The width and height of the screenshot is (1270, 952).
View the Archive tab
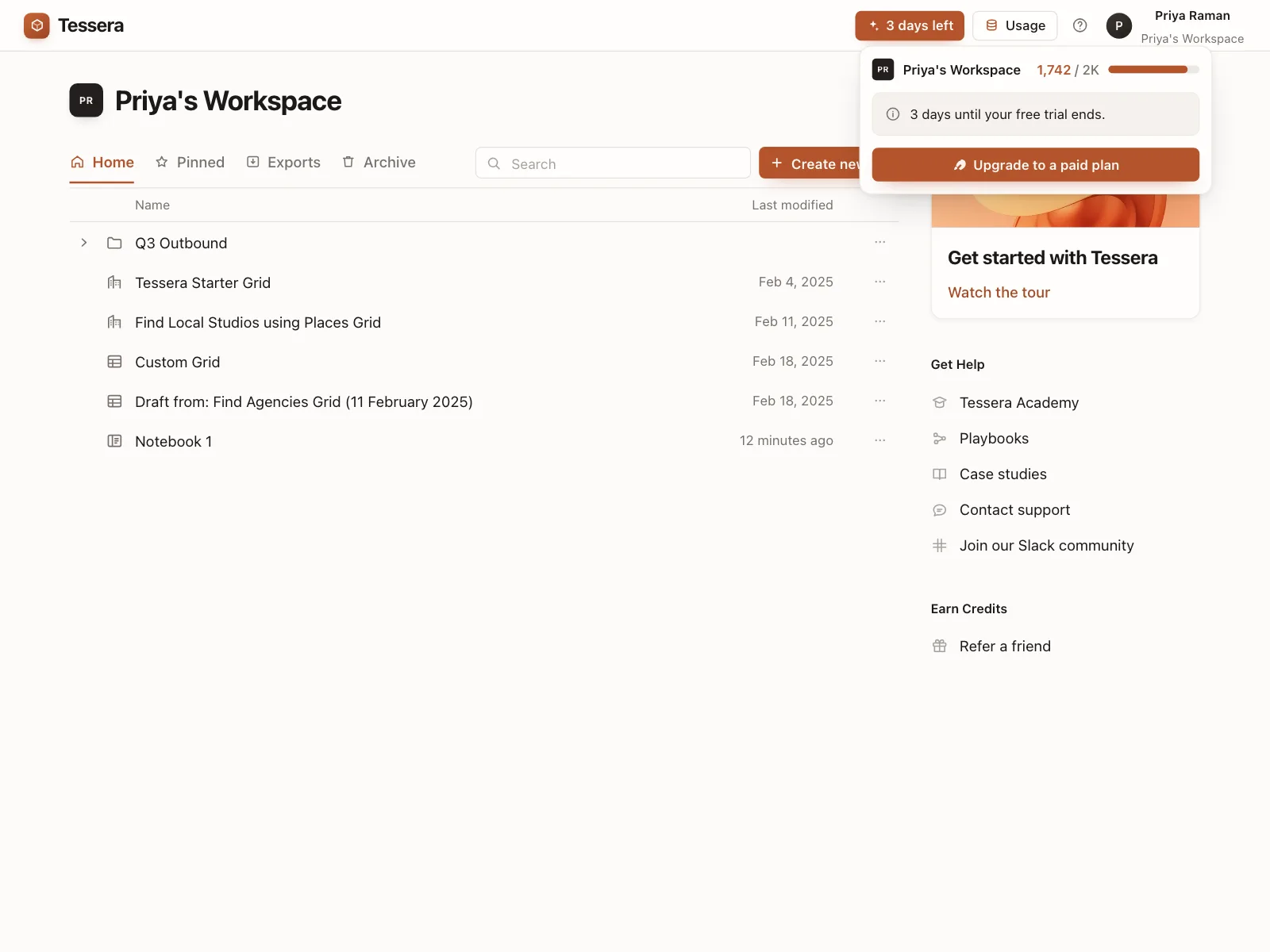tap(379, 163)
